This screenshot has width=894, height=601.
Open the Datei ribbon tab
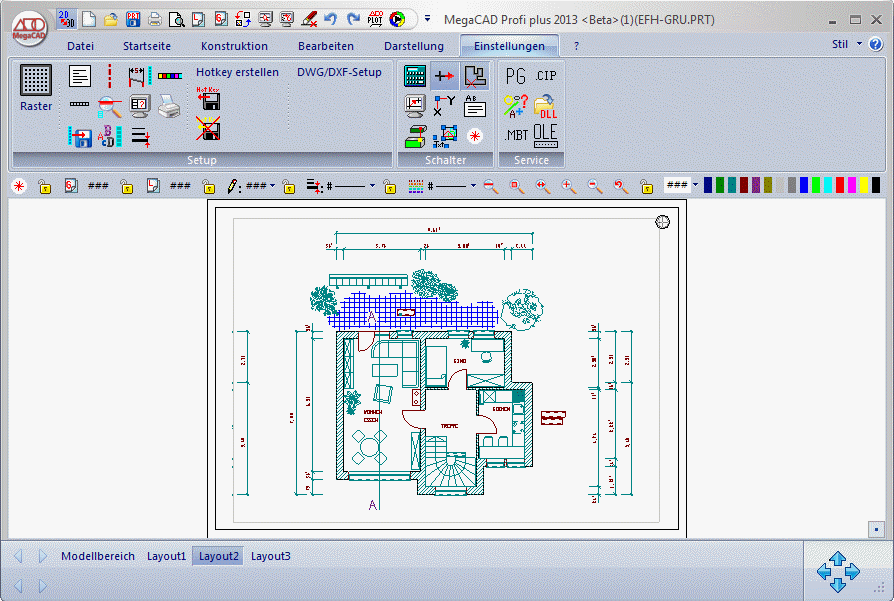(x=80, y=46)
